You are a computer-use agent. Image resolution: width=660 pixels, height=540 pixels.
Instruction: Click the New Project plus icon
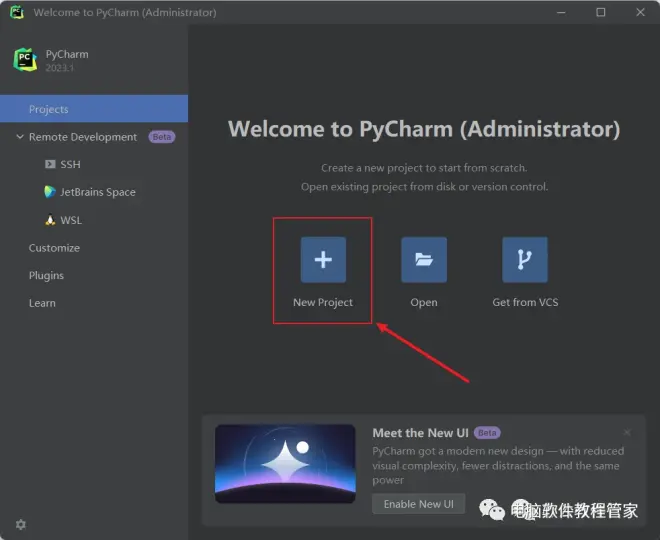pos(323,259)
